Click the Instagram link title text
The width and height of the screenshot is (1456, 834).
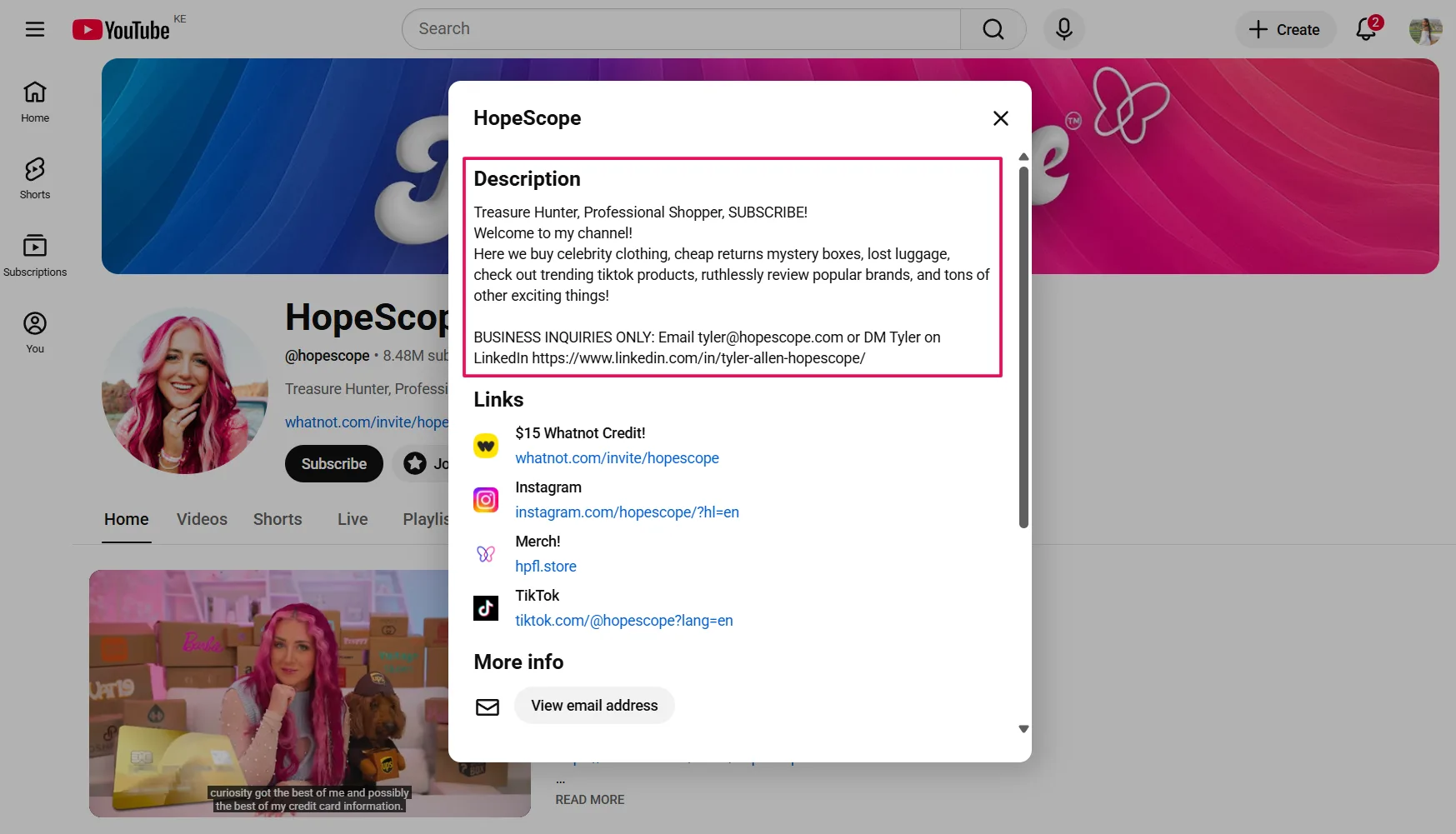pyautogui.click(x=548, y=487)
